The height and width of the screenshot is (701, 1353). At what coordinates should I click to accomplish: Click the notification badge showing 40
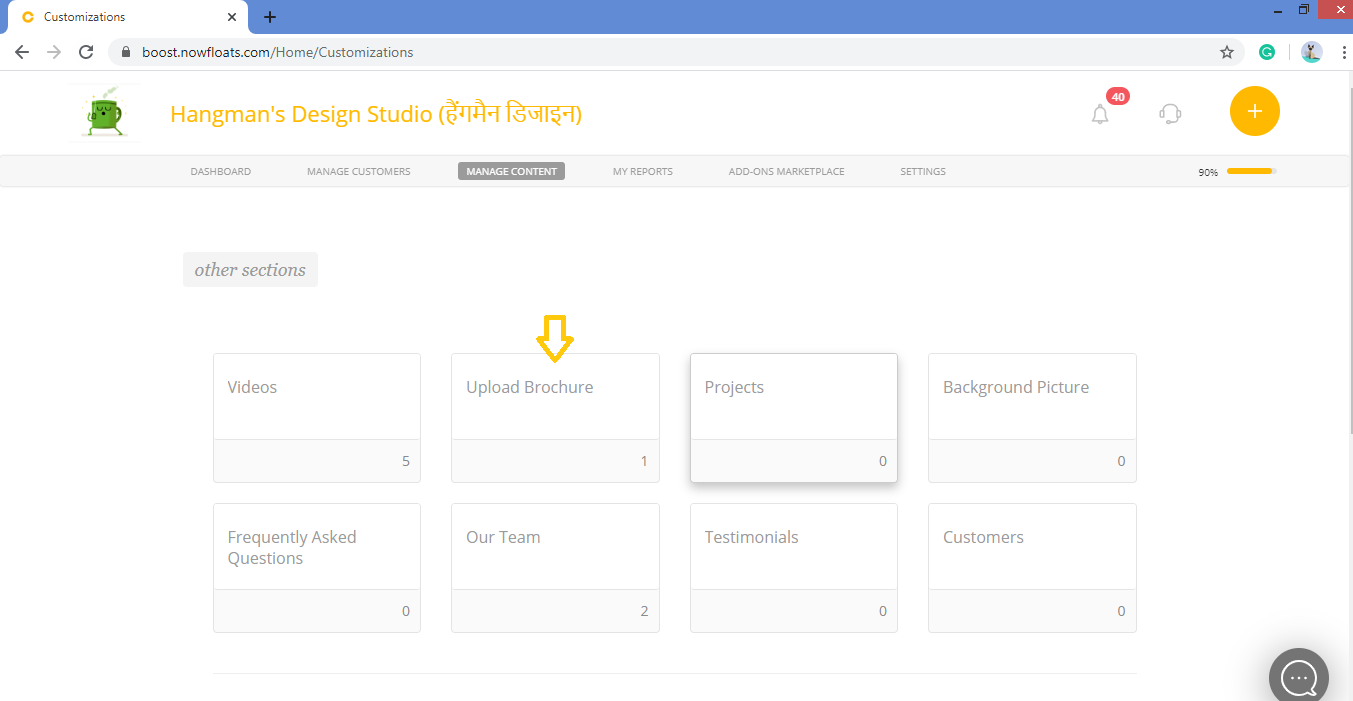[x=1117, y=96]
